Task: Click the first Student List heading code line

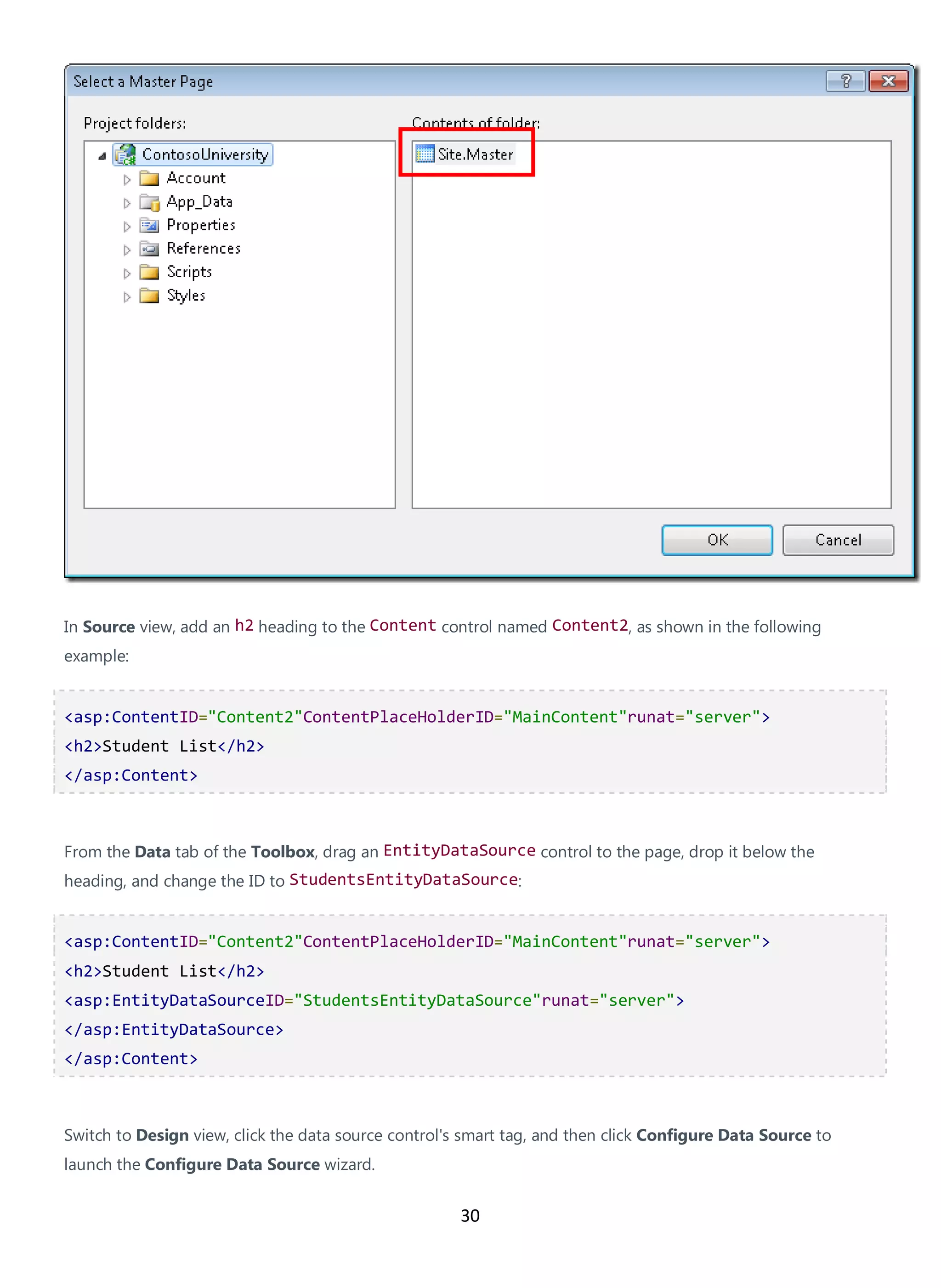Action: [x=164, y=746]
